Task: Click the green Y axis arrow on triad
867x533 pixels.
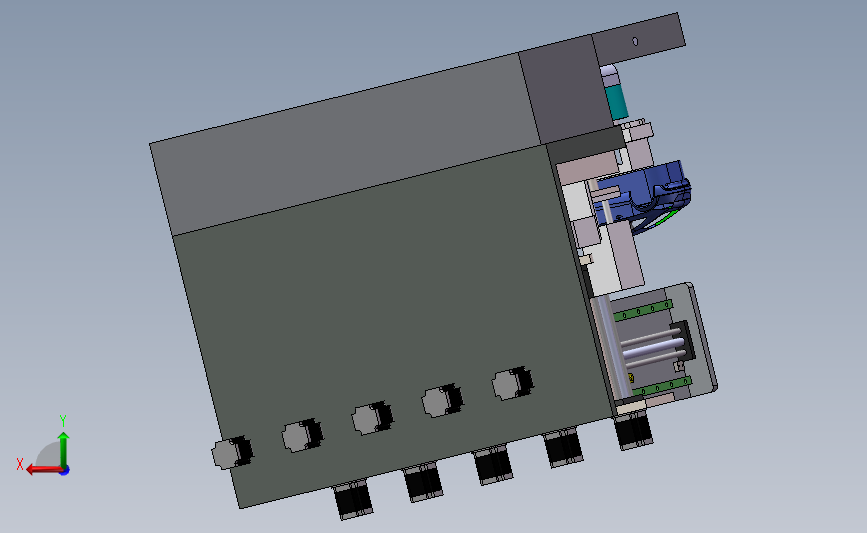Action: pos(64,450)
